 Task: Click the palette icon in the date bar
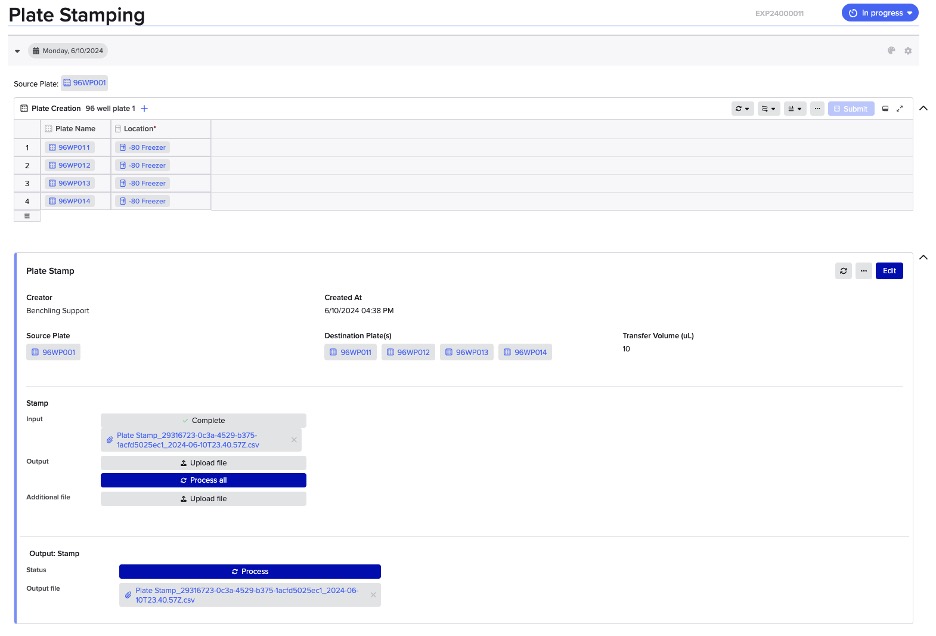tap(891, 51)
